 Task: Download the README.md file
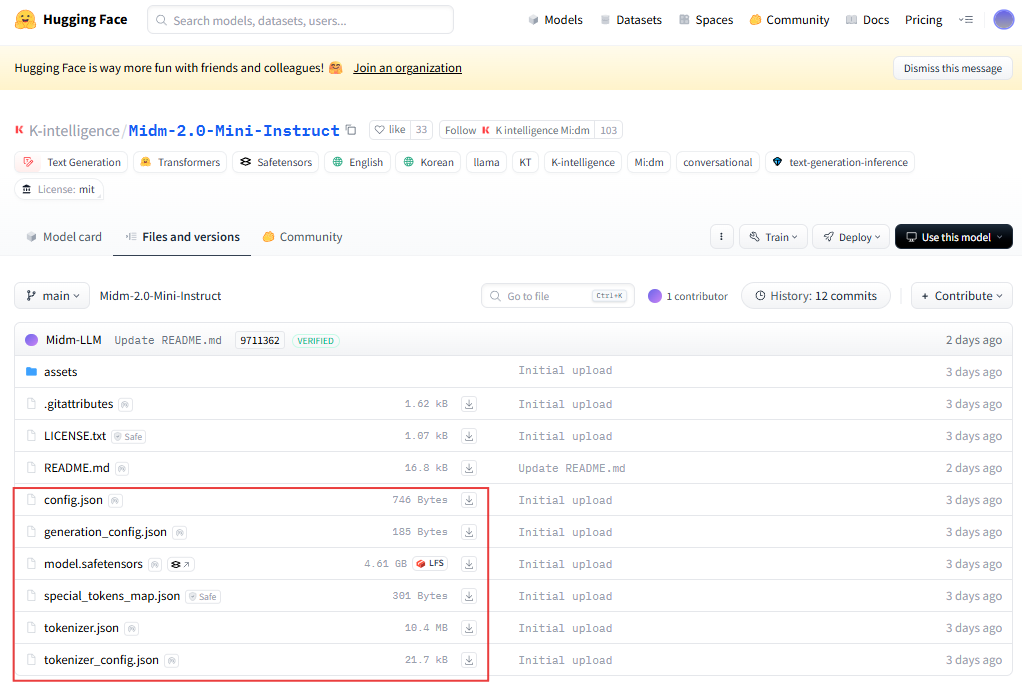coord(469,468)
